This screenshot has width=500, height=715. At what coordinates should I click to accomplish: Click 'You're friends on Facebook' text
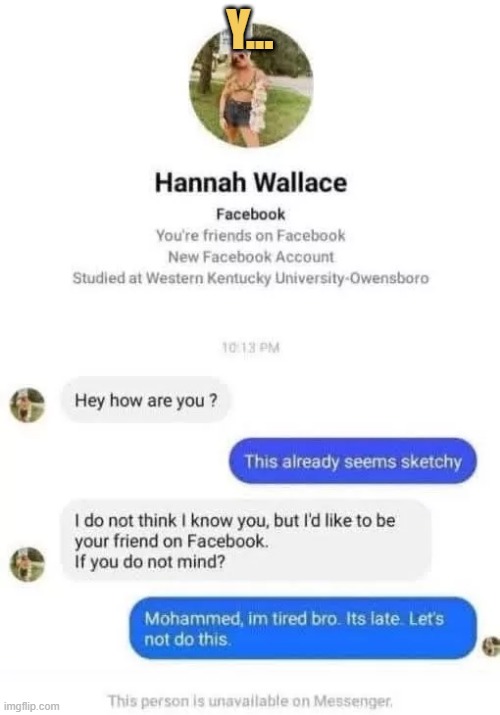point(251,236)
